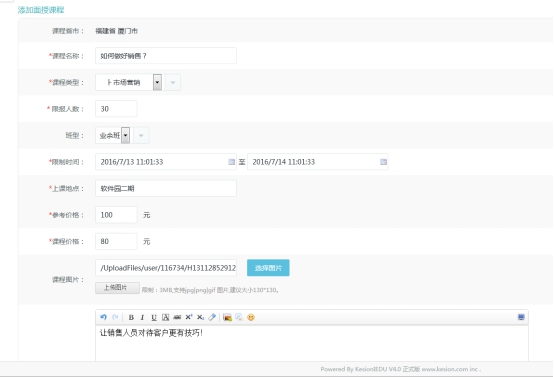Image resolution: width=554 pixels, height=377 pixels.
Task: Open the class type dropdown showing 业余班
Action: pyautogui.click(x=113, y=135)
